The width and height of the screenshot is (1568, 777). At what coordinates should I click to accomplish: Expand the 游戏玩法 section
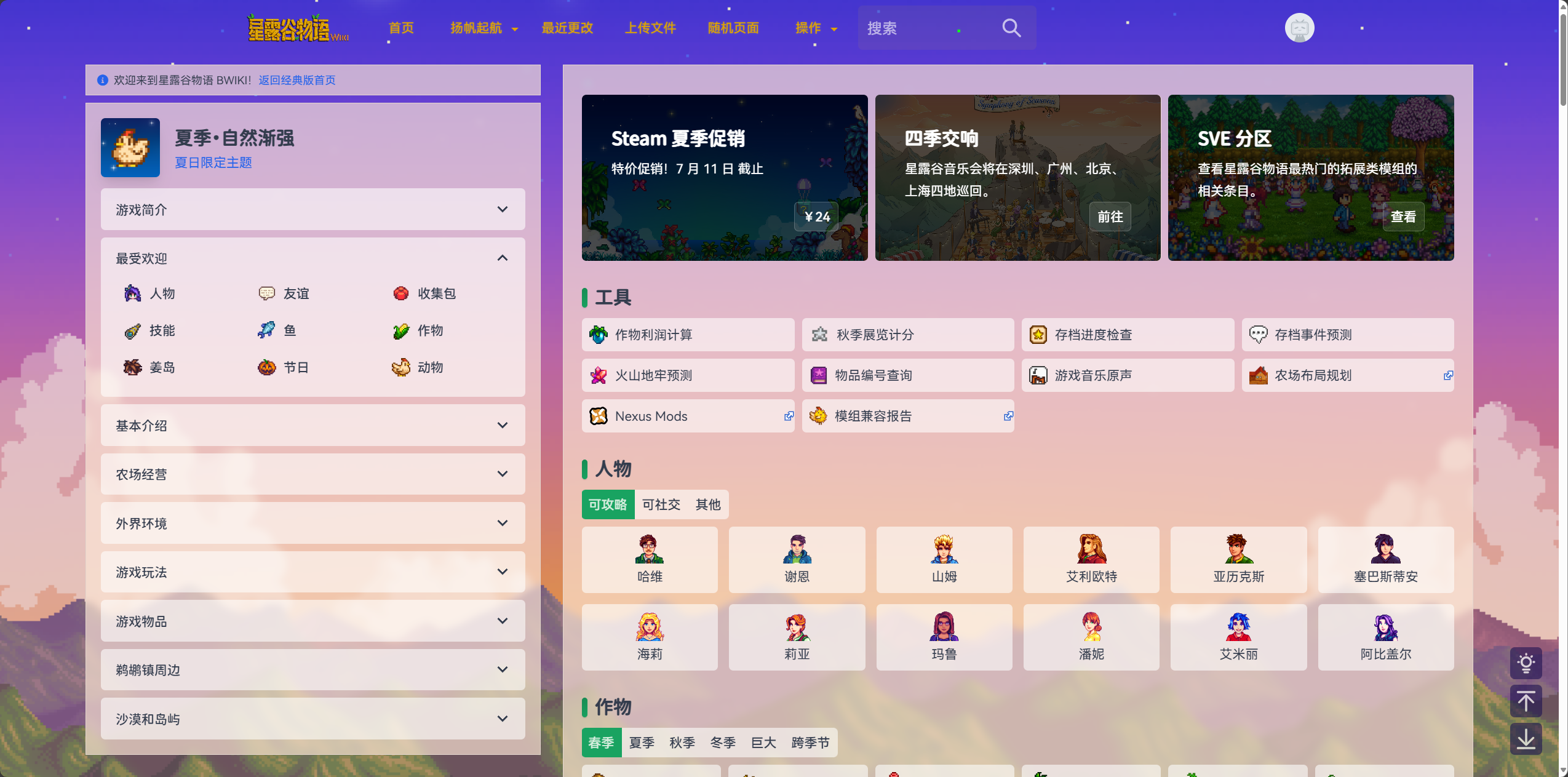coord(312,572)
